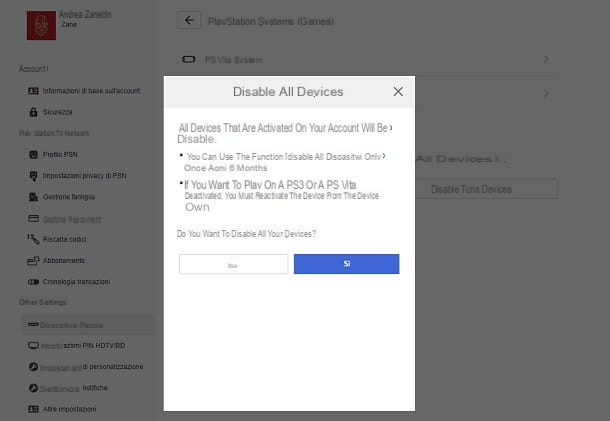
Task: Click the Riscatta codici key icon
Action: tap(33, 239)
